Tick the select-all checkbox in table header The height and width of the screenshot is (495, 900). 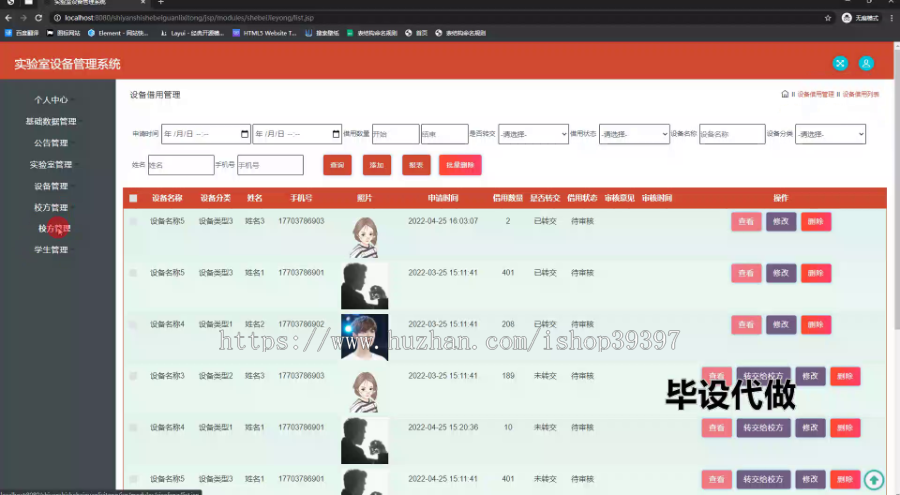(x=133, y=198)
